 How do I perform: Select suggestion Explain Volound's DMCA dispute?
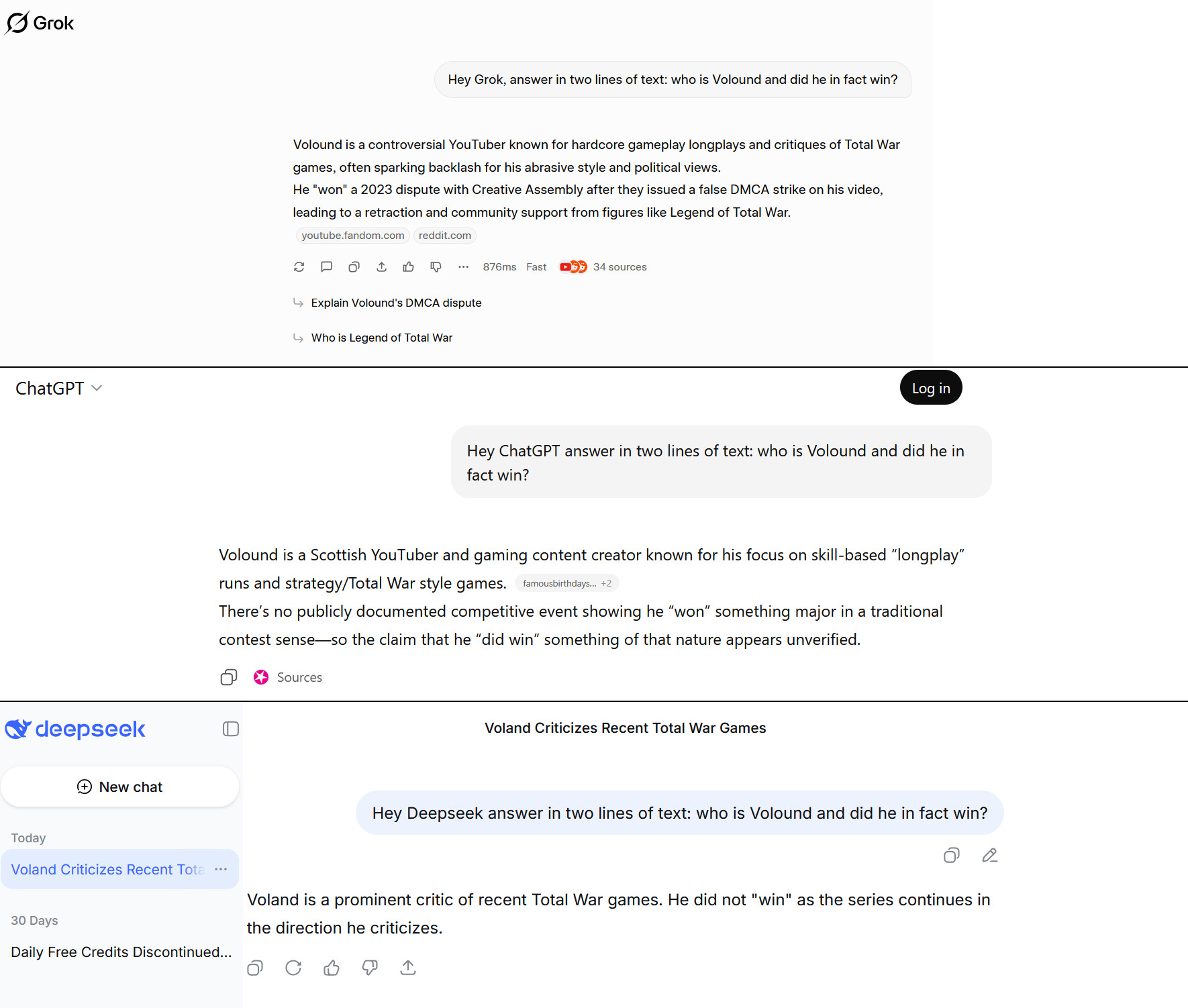[x=396, y=303]
